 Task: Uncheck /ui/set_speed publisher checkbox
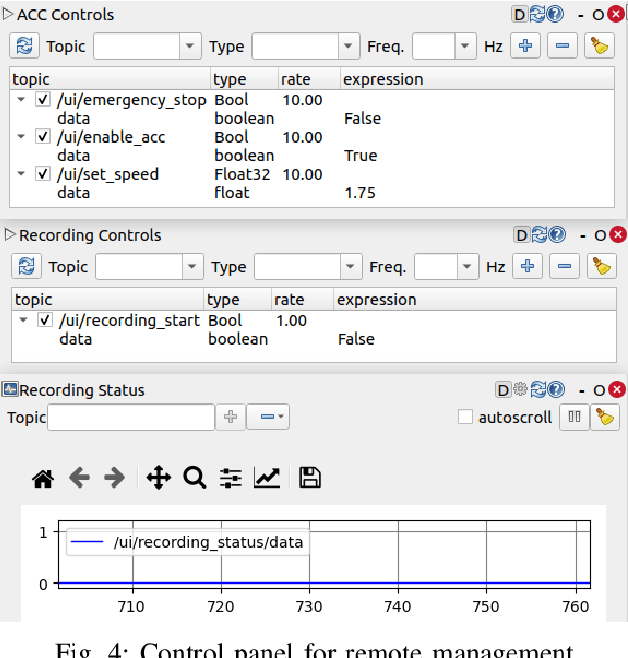(x=42, y=173)
